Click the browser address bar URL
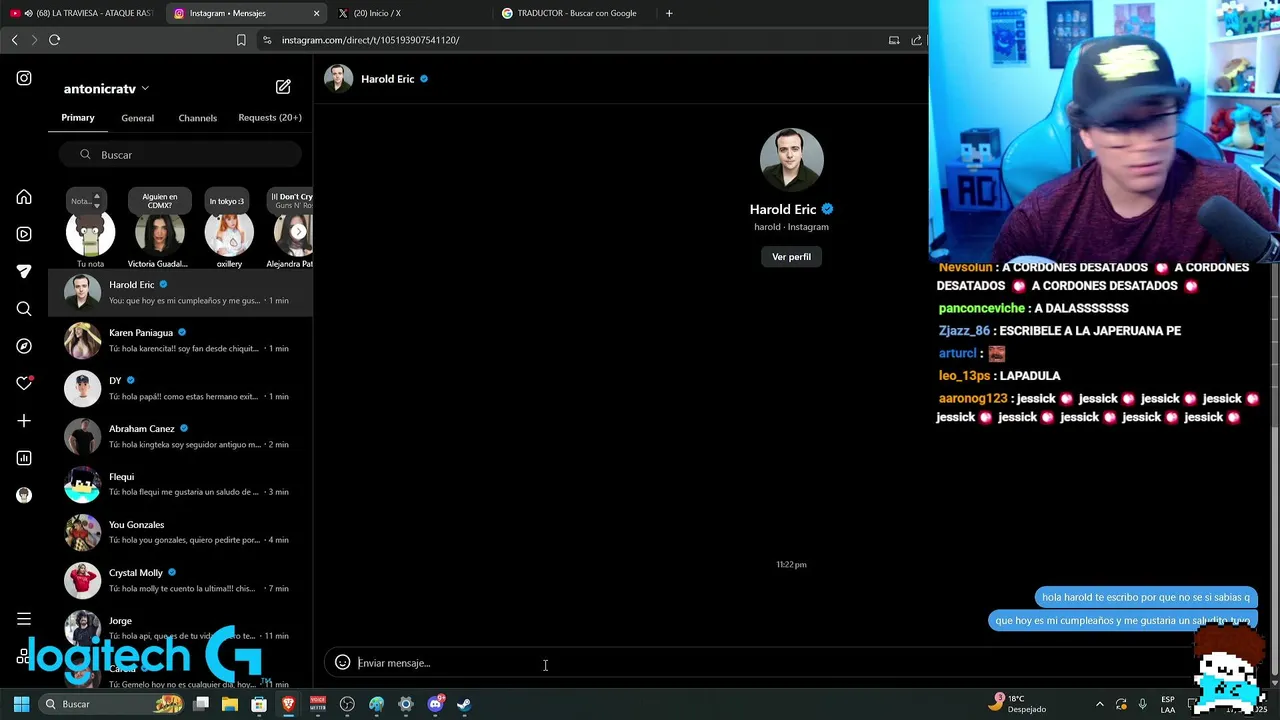 tap(370, 40)
